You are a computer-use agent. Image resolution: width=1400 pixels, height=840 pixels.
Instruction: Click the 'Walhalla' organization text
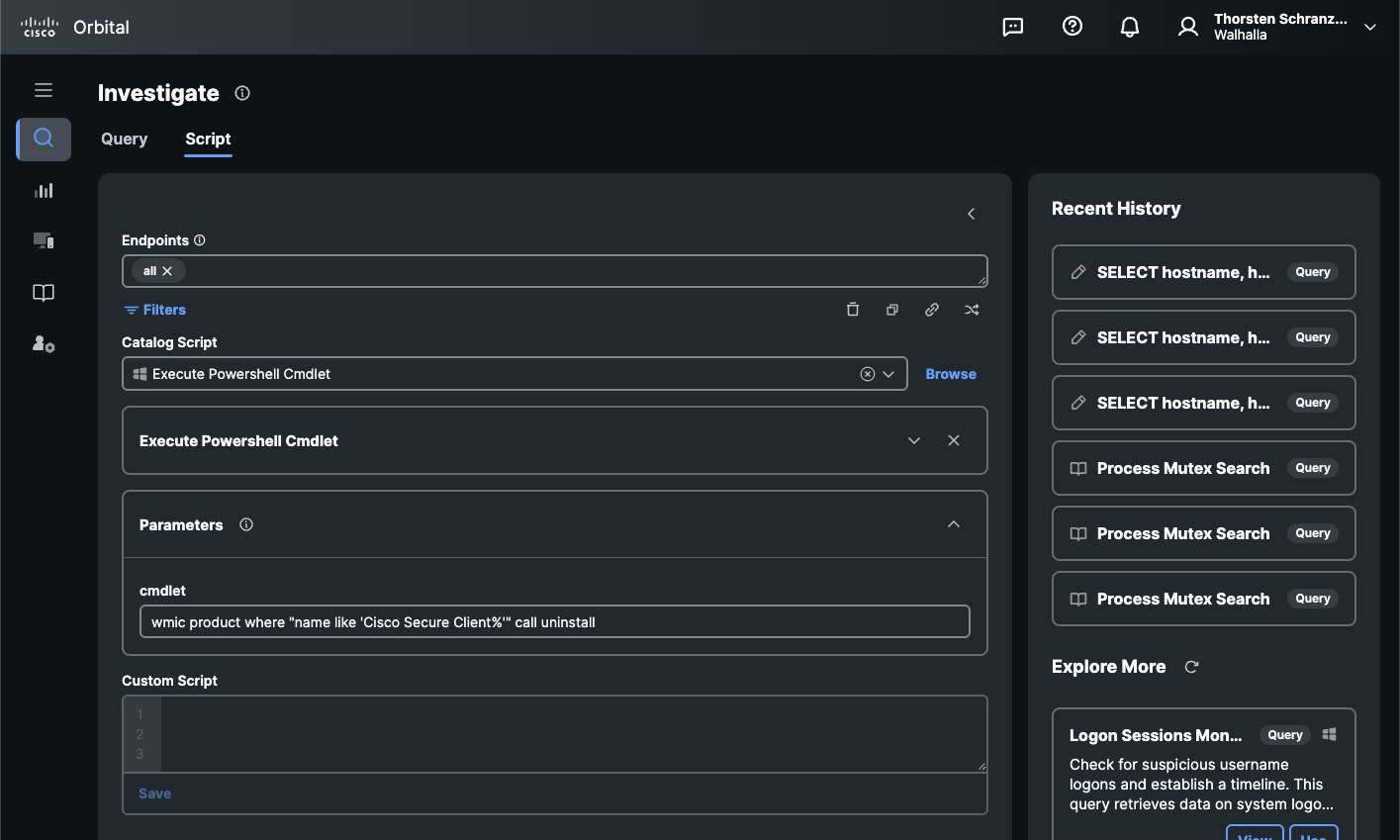pyautogui.click(x=1241, y=35)
